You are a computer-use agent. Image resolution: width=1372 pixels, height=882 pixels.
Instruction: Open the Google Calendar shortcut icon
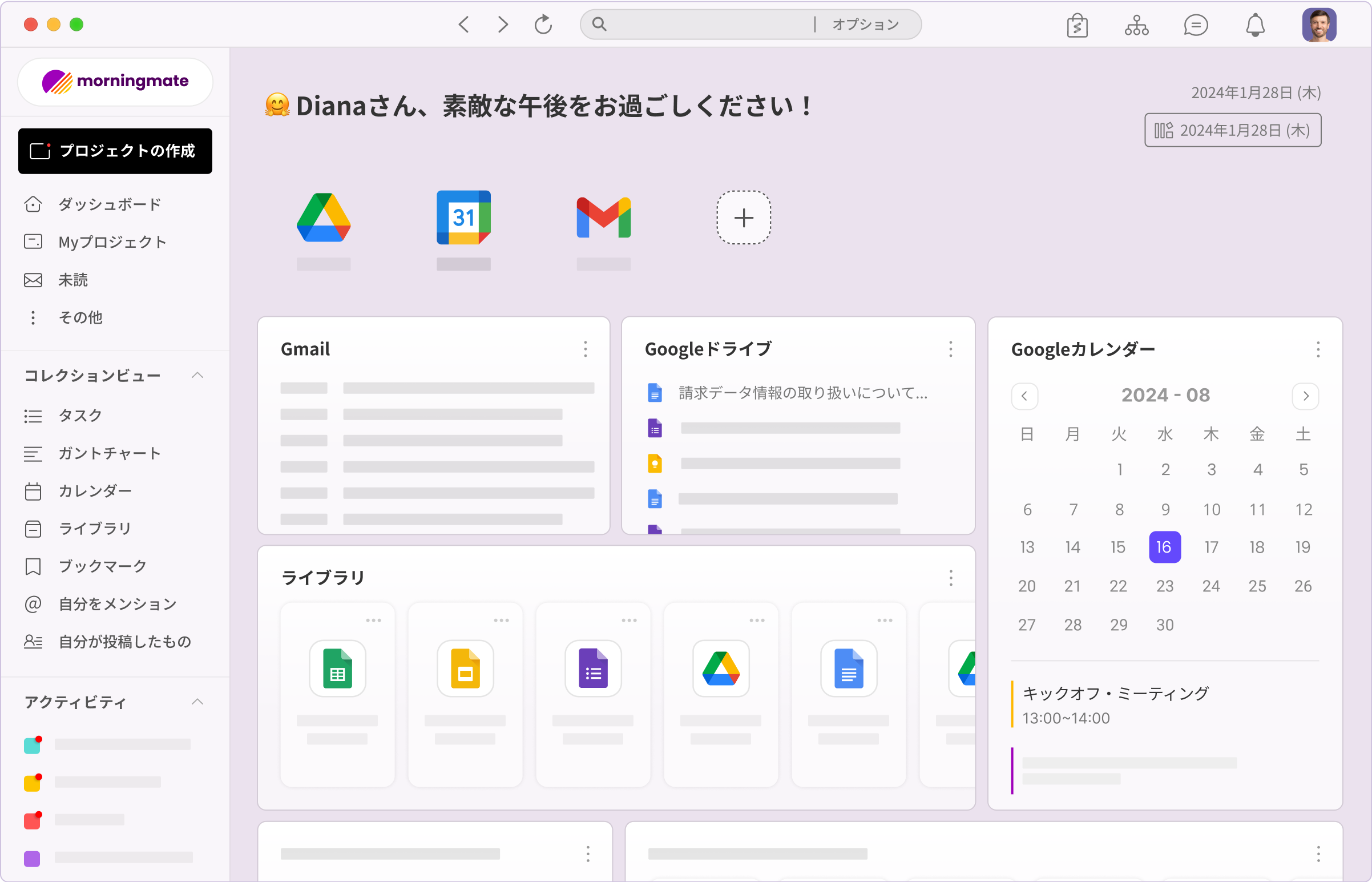pos(463,218)
